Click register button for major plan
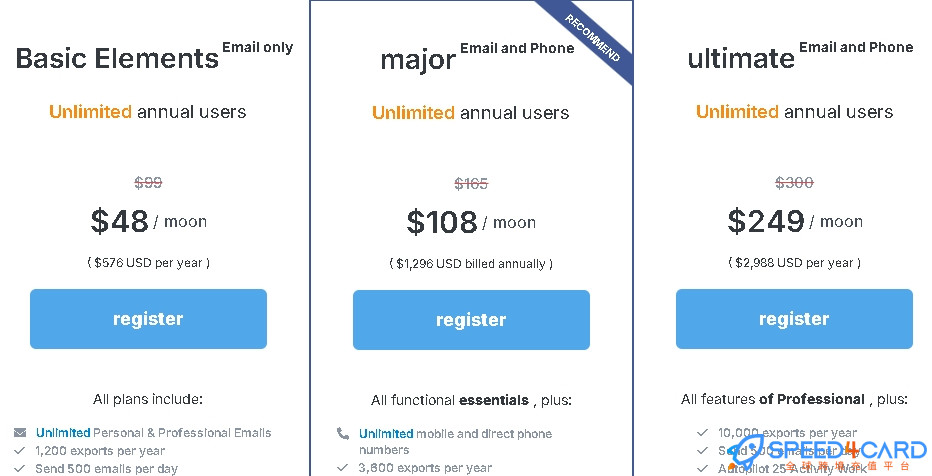The height and width of the screenshot is (476, 932). coord(471,320)
